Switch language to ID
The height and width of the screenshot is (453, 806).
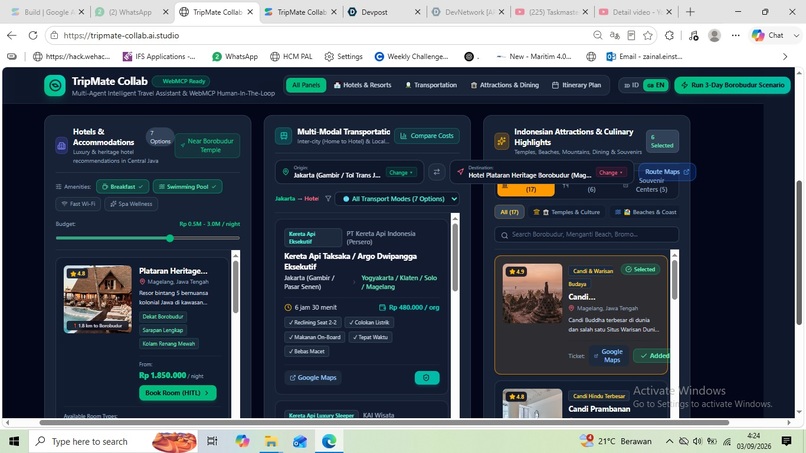coord(631,85)
